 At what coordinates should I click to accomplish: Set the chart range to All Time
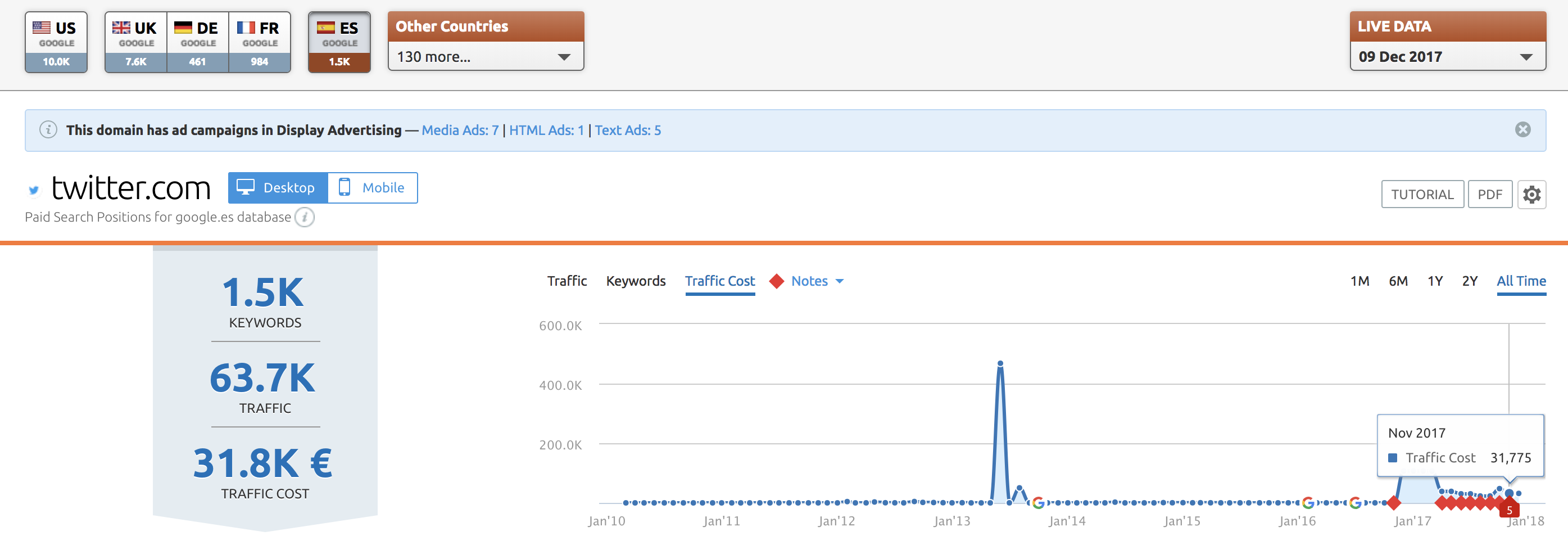click(x=1521, y=281)
